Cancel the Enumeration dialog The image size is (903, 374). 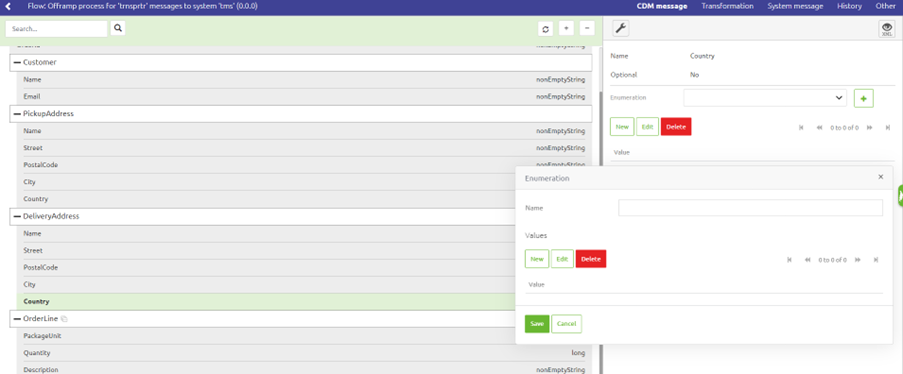567,324
